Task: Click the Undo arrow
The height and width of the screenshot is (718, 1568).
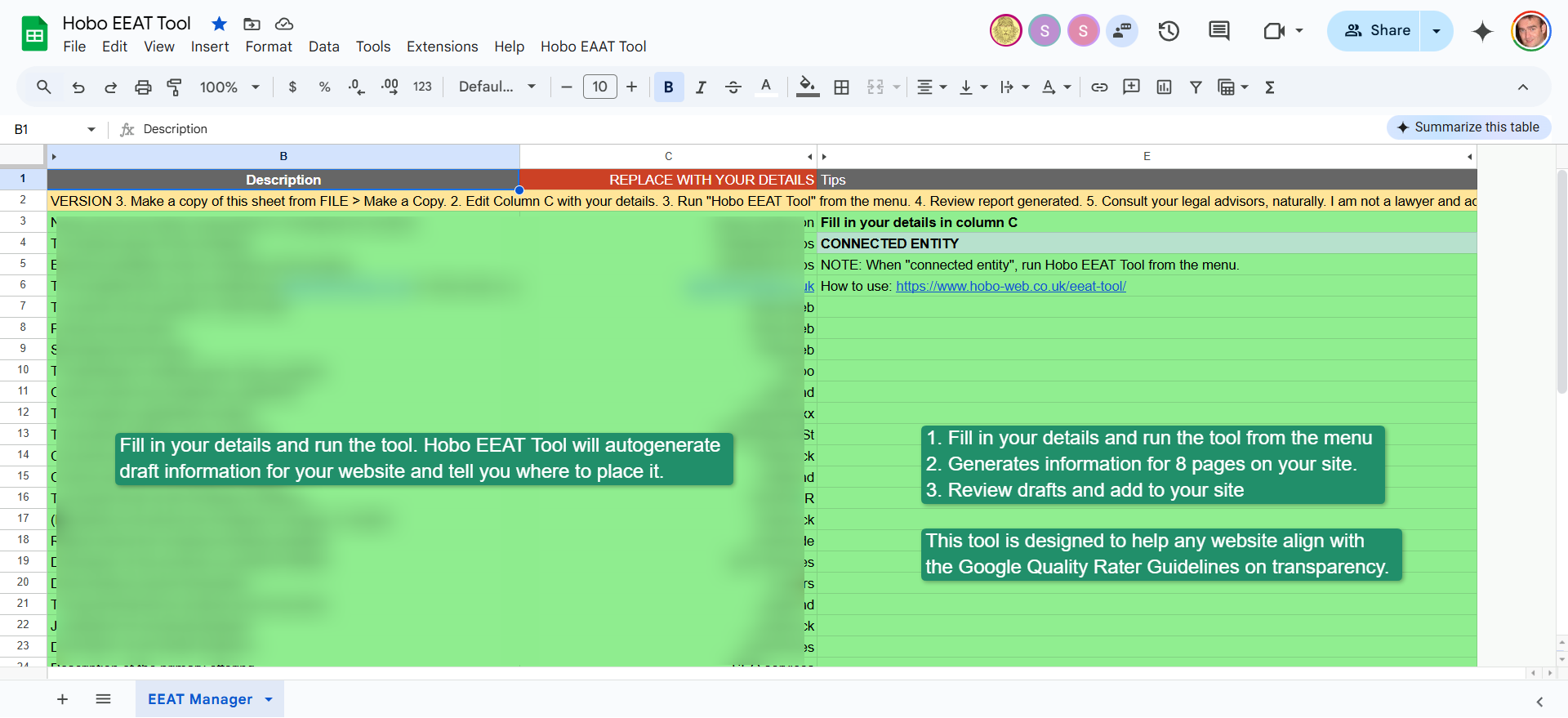Action: [x=78, y=87]
